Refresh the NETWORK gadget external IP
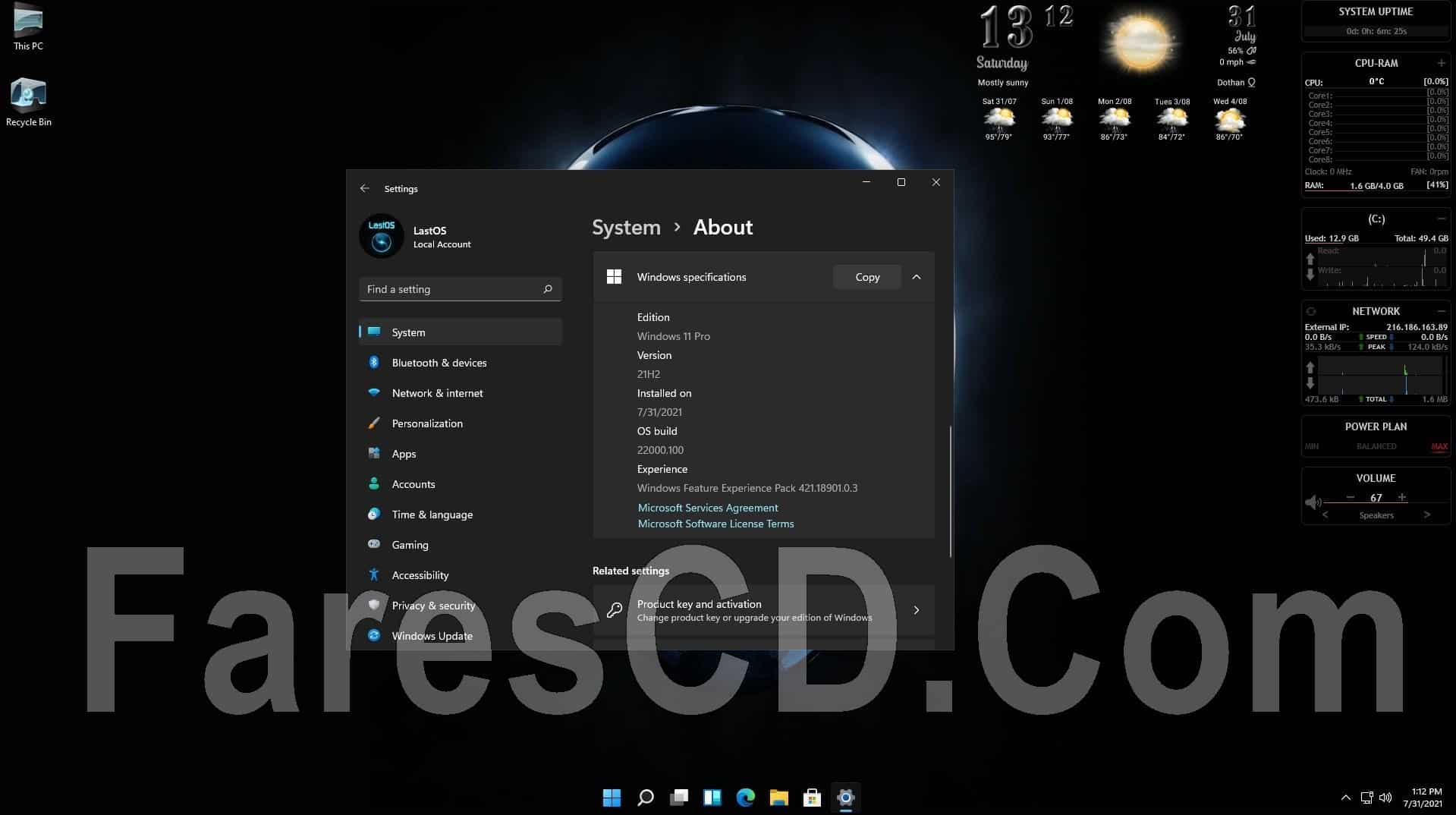Viewport: 1456px width, 815px height. (1311, 311)
